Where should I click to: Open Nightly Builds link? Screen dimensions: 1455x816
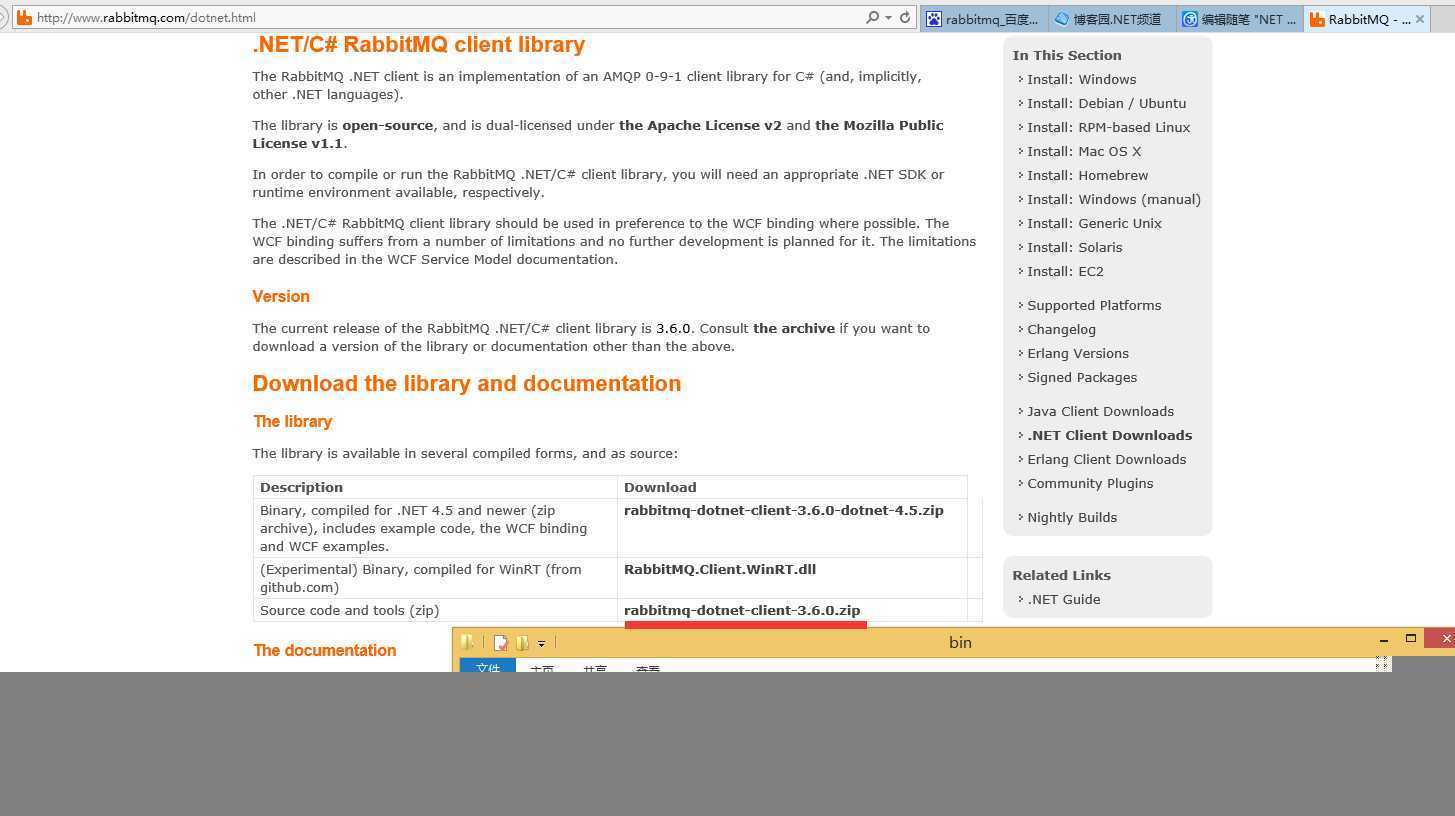(x=1072, y=517)
